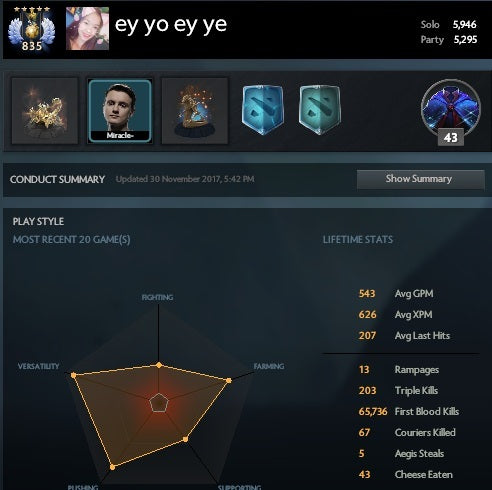Click the Farming vertex point on the chart
The image size is (492, 490).
pyautogui.click(x=229, y=380)
